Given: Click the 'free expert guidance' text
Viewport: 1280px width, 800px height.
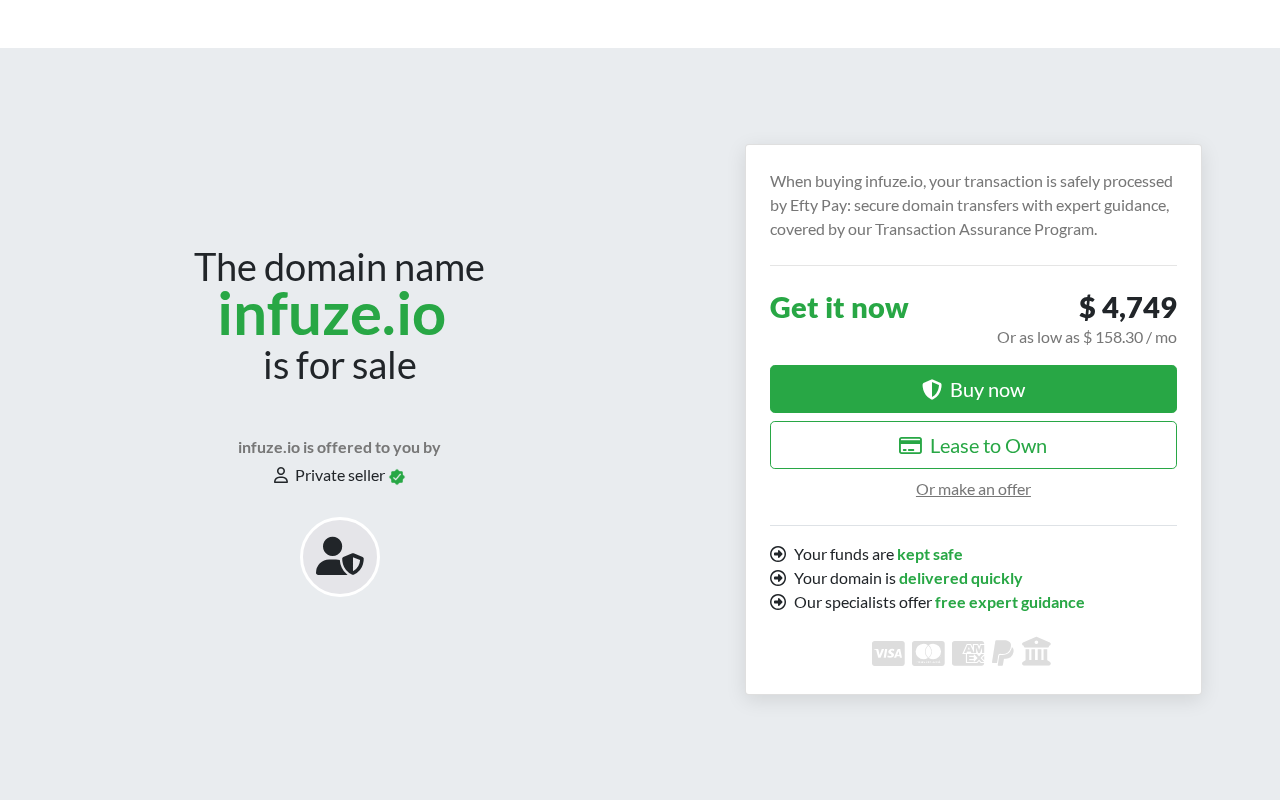Looking at the screenshot, I should coord(1009,602).
